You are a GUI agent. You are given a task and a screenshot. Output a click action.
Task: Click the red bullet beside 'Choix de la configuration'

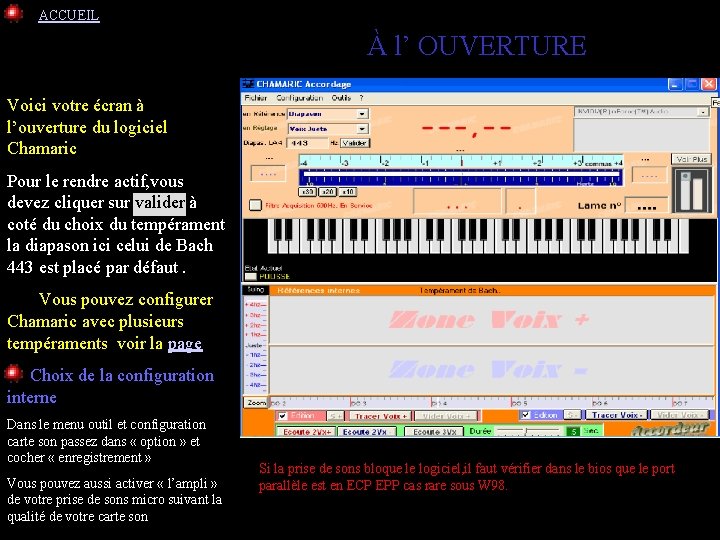click(x=13, y=374)
